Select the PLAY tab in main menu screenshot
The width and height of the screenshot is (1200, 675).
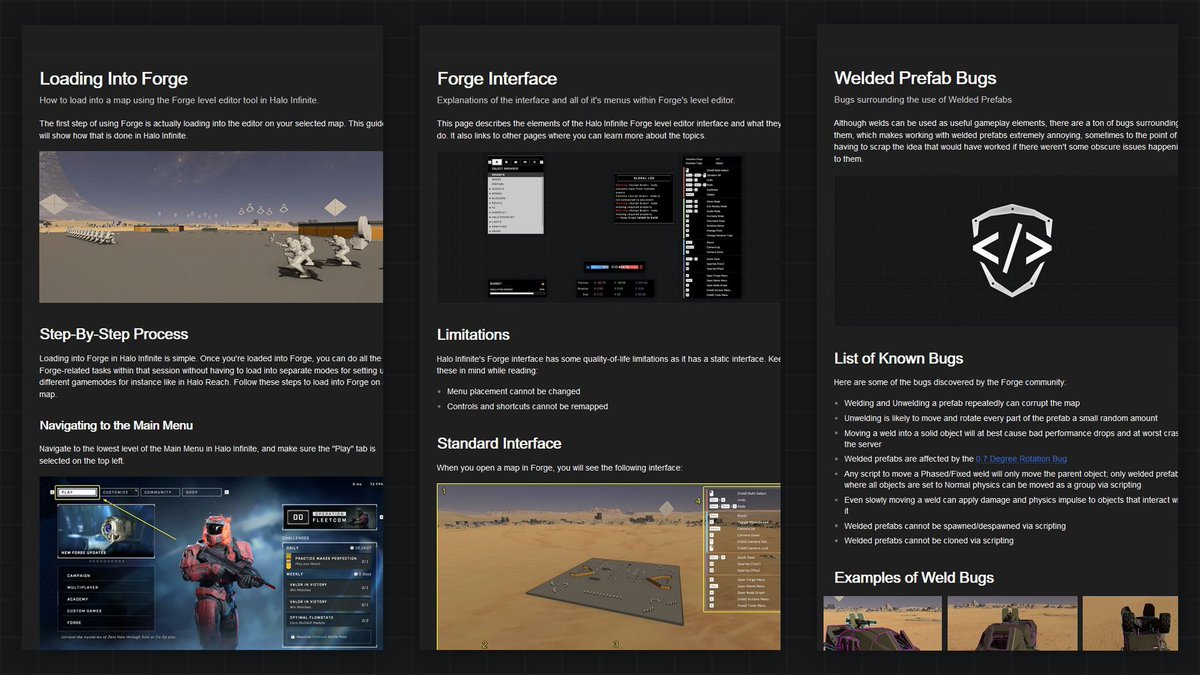point(76,492)
